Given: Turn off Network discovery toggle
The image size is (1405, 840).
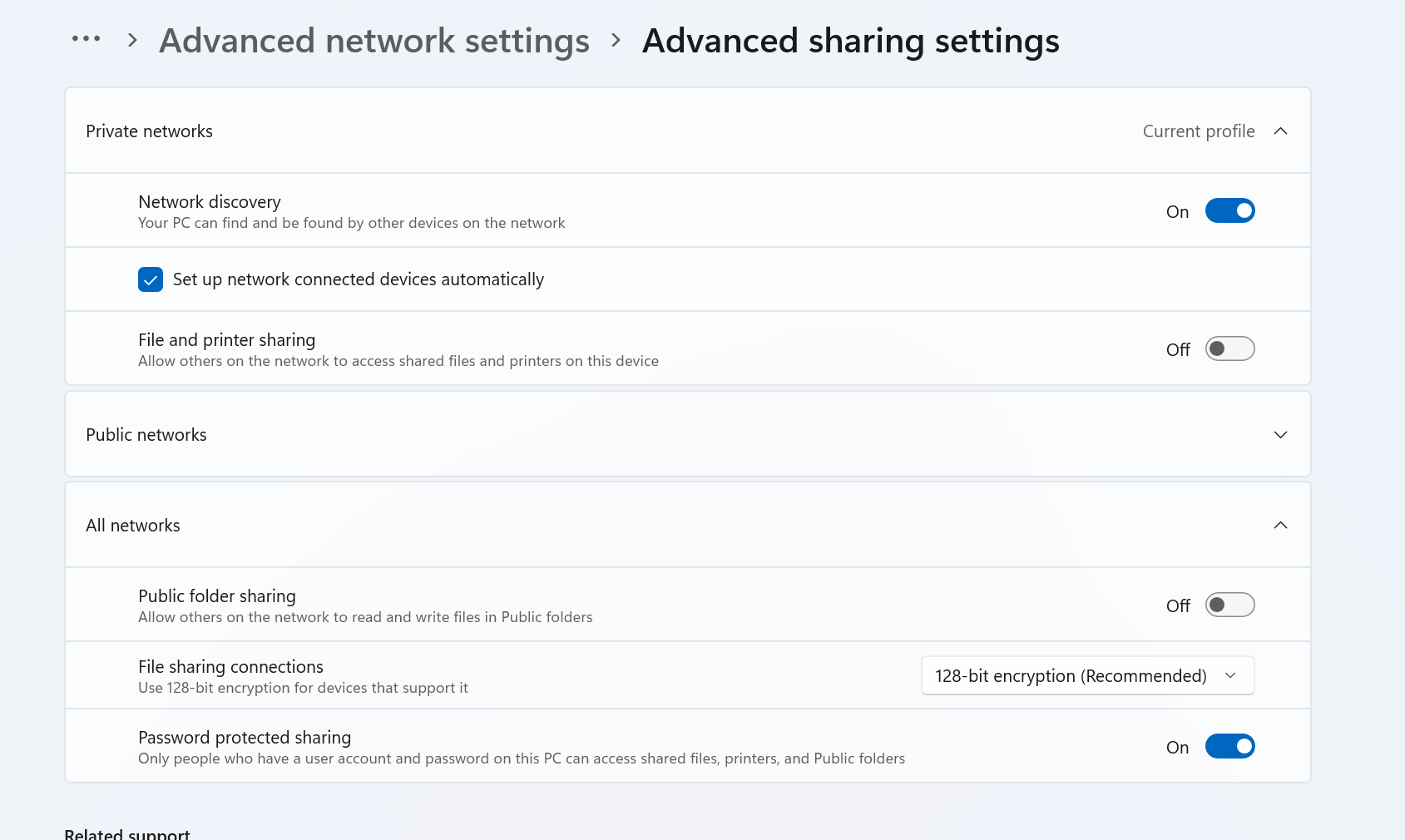Looking at the screenshot, I should tap(1229, 211).
